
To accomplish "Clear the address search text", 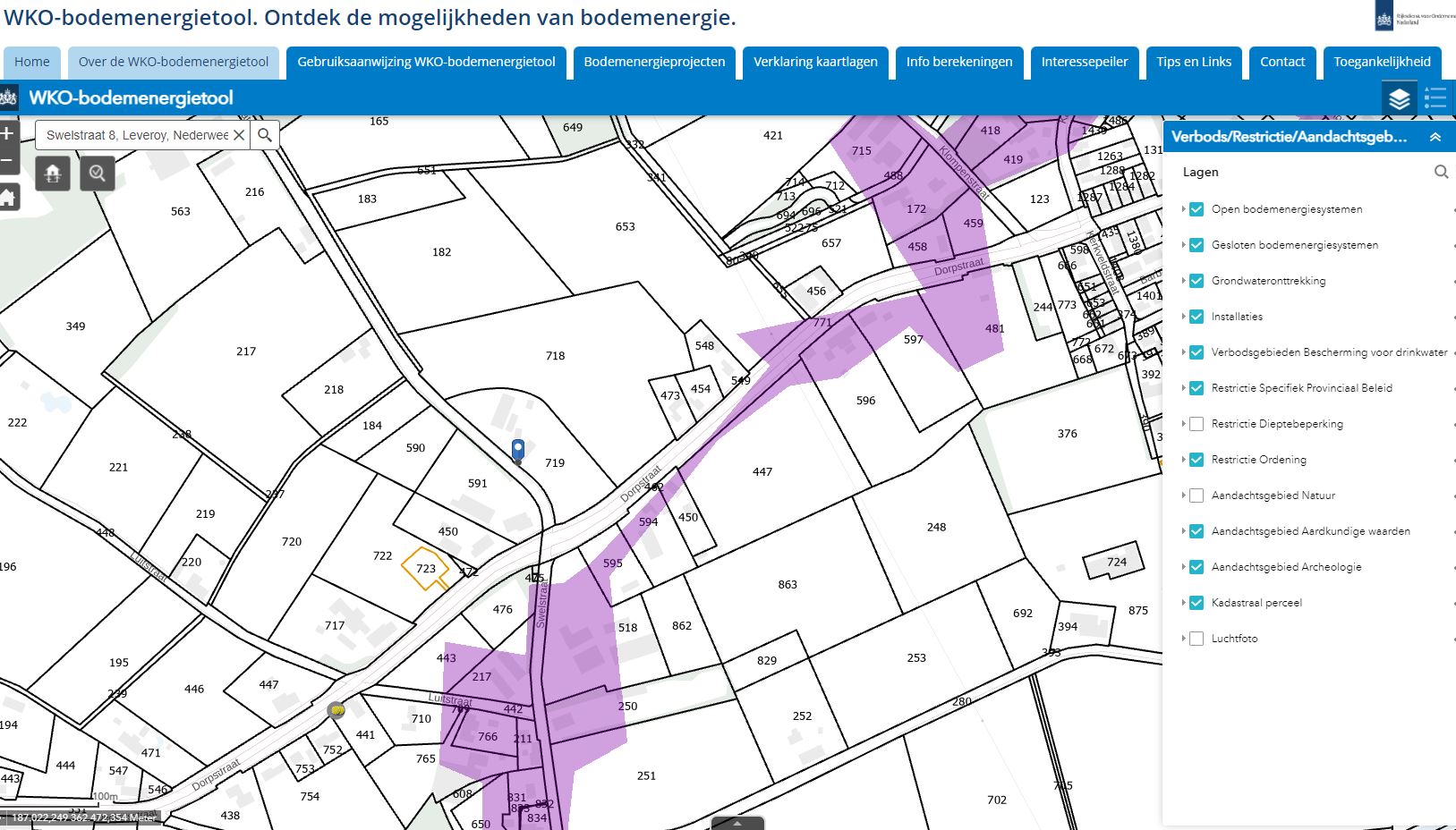I will click(x=239, y=135).
